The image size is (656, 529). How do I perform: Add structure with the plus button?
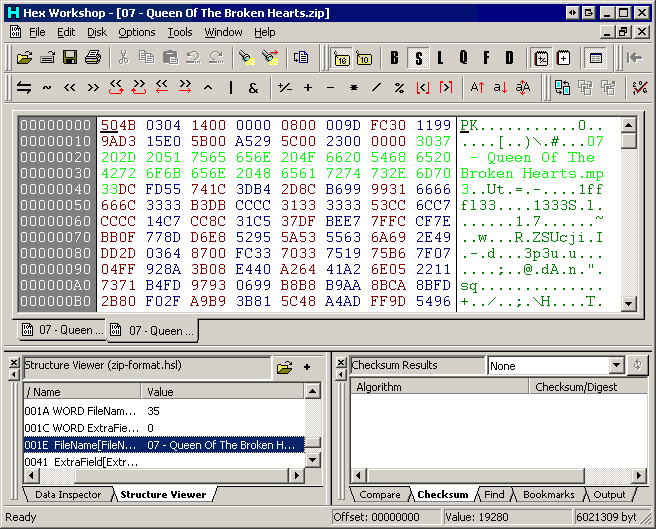[307, 367]
